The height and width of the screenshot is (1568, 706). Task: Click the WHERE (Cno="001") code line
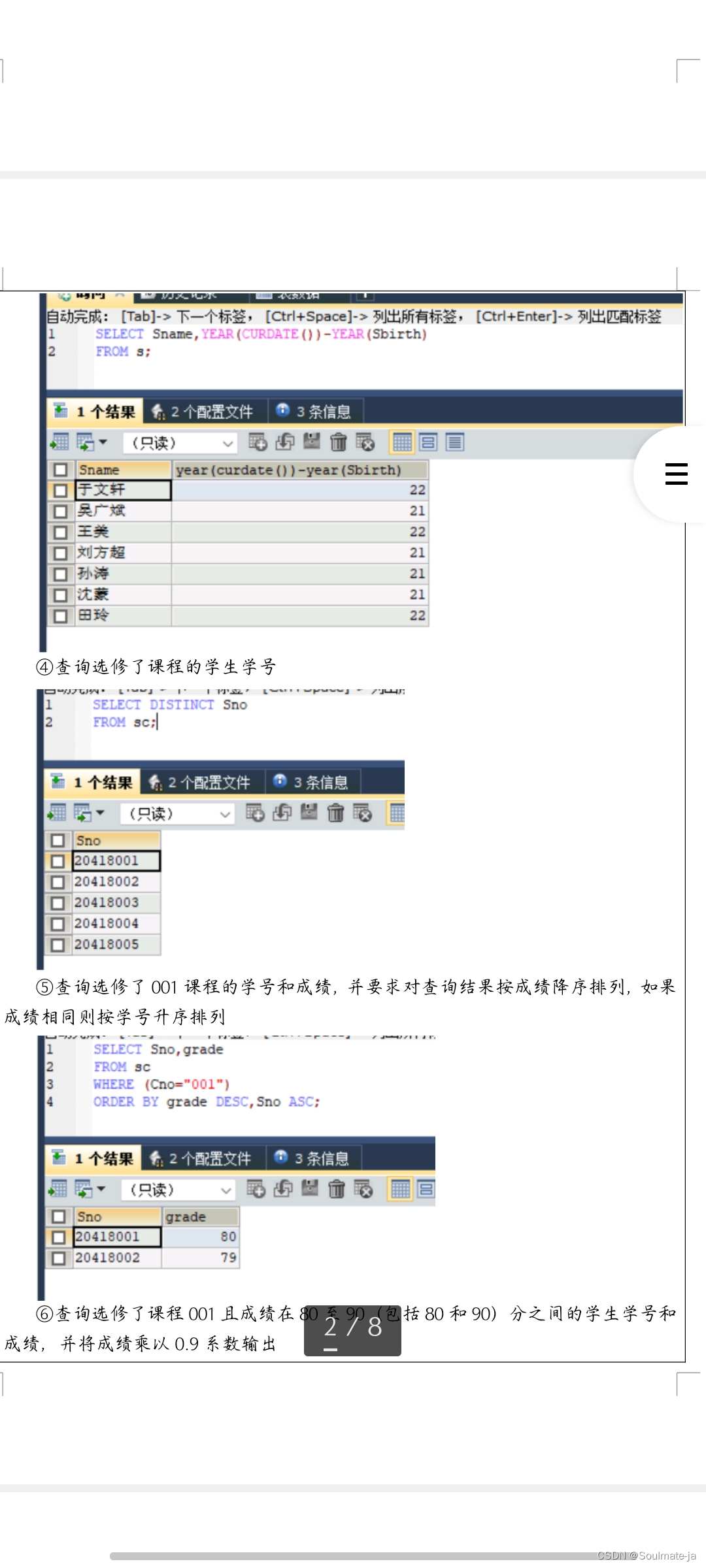click(x=161, y=1085)
